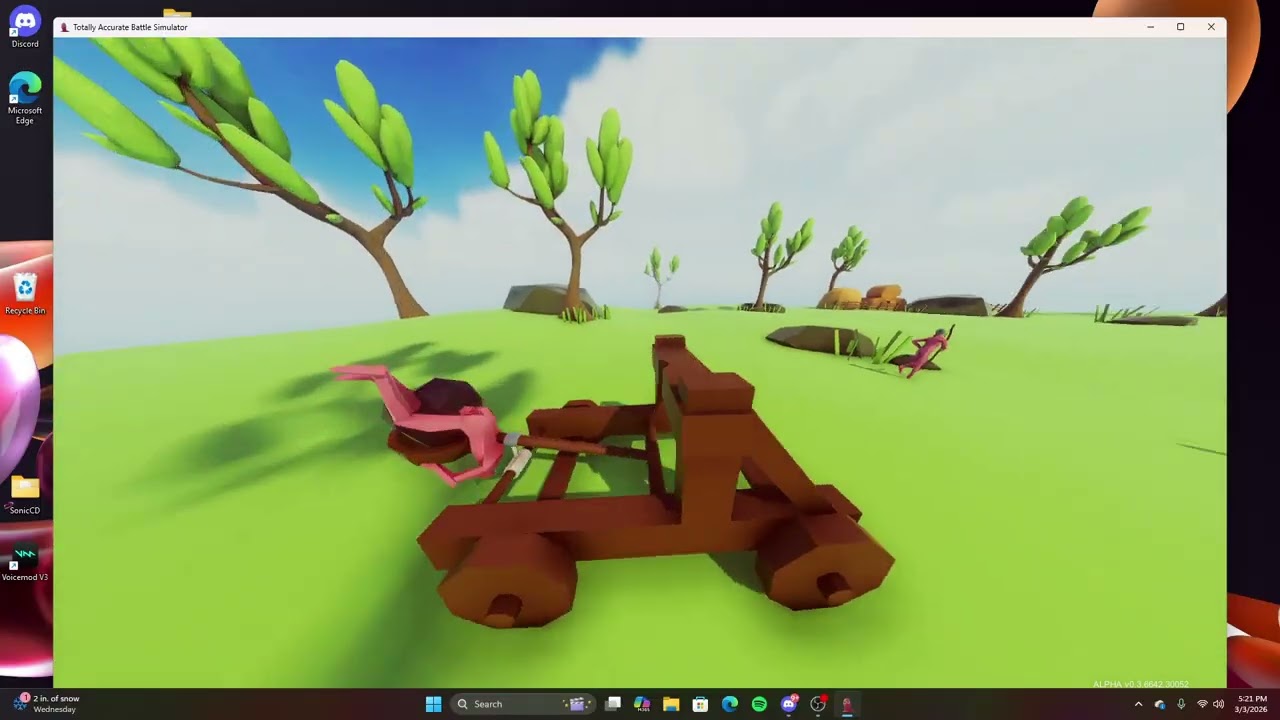This screenshot has height=720, width=1280.
Task: Open Microsoft 365 from the taskbar
Action: (642, 704)
